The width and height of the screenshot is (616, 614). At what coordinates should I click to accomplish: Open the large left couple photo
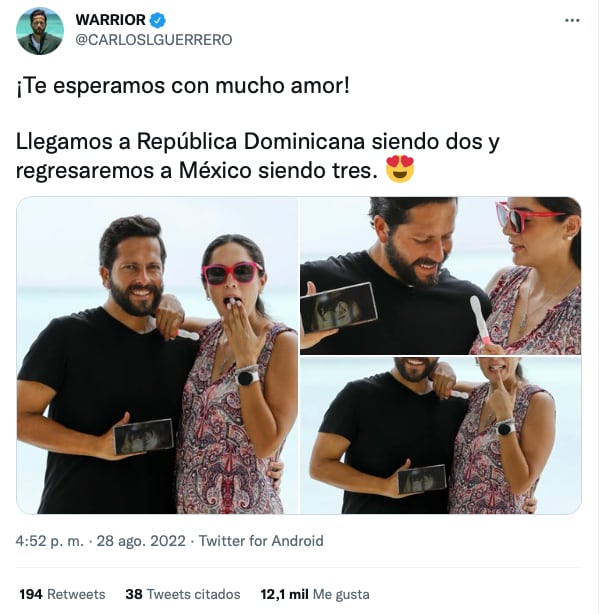(x=157, y=355)
